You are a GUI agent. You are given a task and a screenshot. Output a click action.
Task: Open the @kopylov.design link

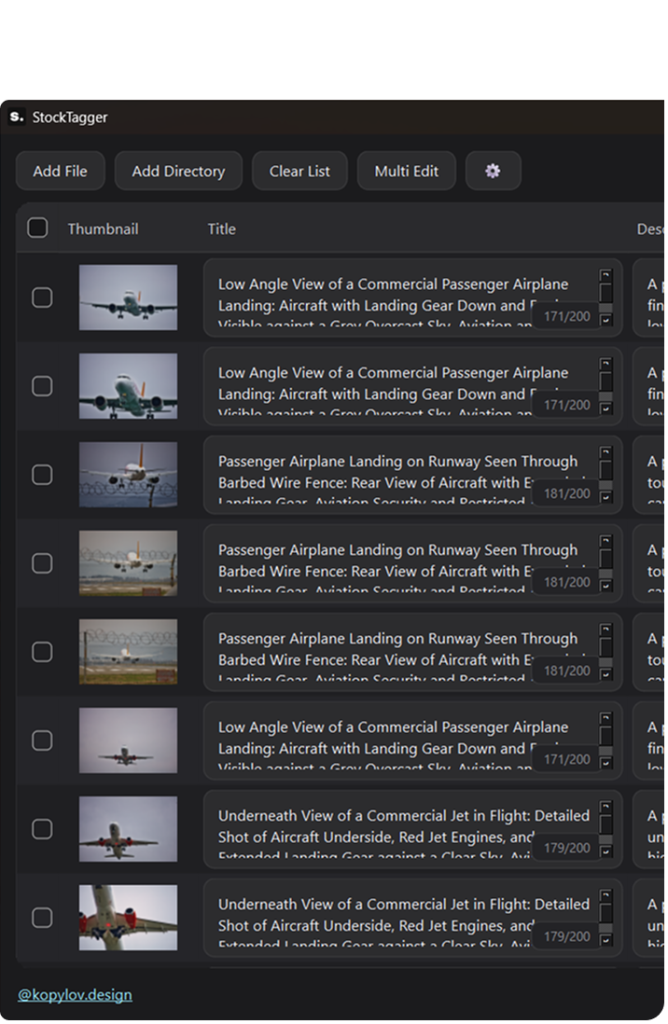(75, 994)
